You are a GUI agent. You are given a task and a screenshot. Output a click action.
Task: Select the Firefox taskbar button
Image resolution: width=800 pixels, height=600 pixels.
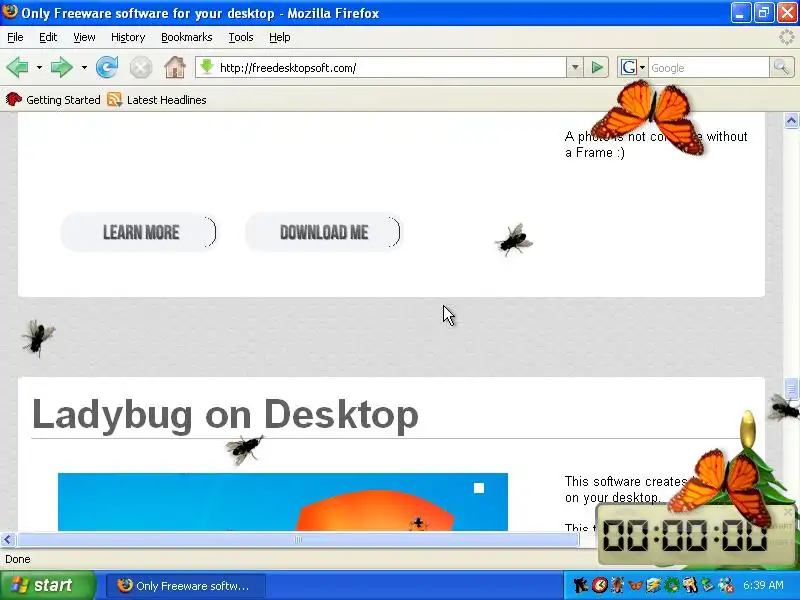tap(186, 585)
